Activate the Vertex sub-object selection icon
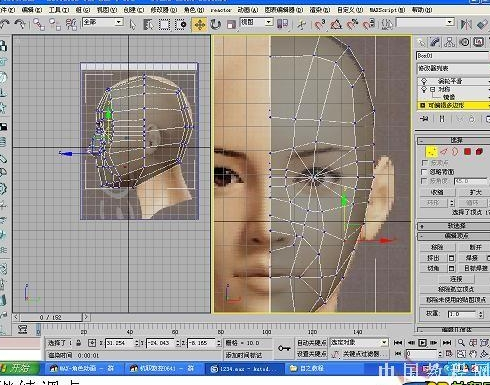This screenshot has height=385, width=490. [431, 152]
